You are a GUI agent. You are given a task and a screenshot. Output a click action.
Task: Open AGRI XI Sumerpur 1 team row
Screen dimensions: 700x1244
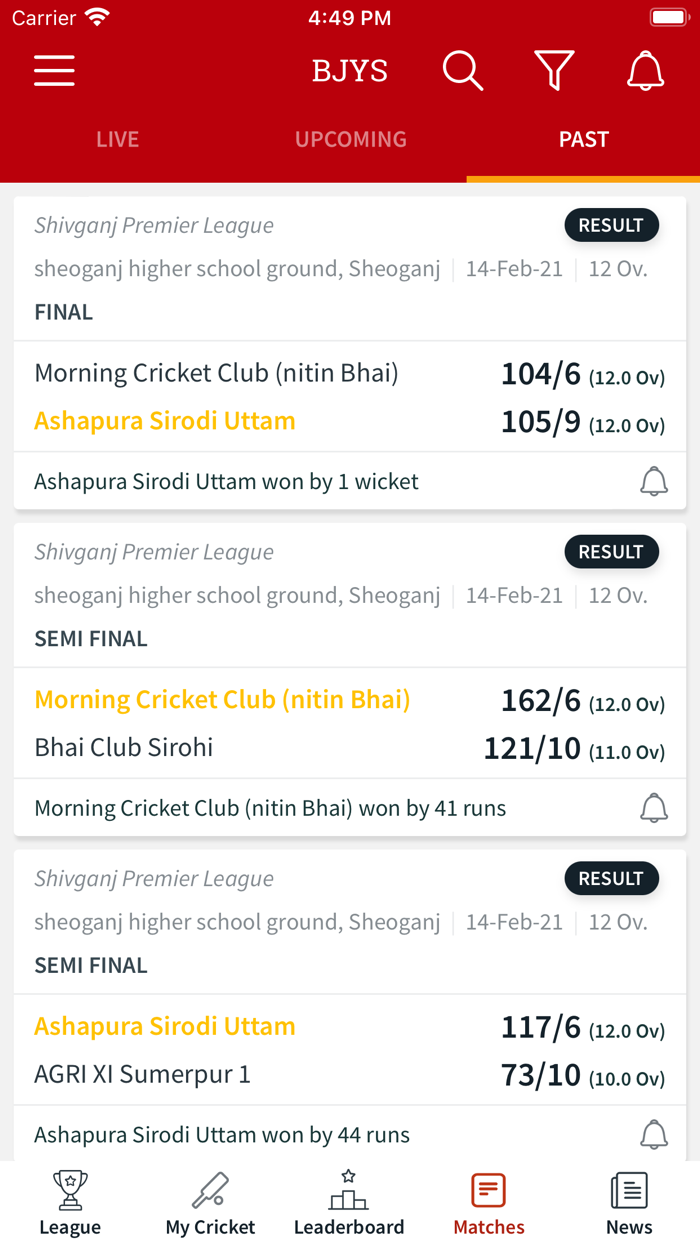tap(142, 1075)
